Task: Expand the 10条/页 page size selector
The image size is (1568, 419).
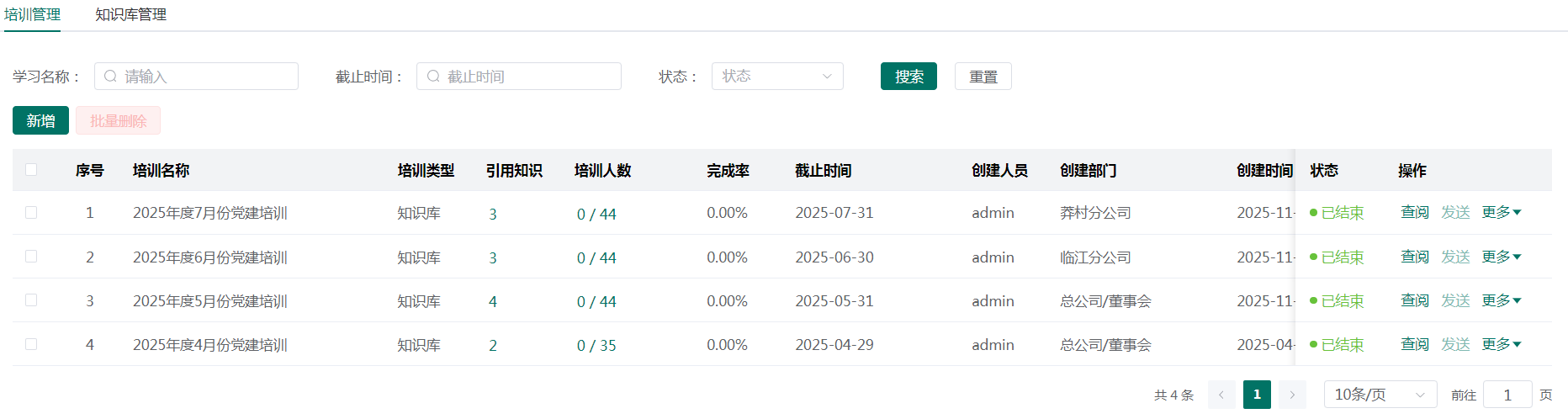Action: (1380, 395)
